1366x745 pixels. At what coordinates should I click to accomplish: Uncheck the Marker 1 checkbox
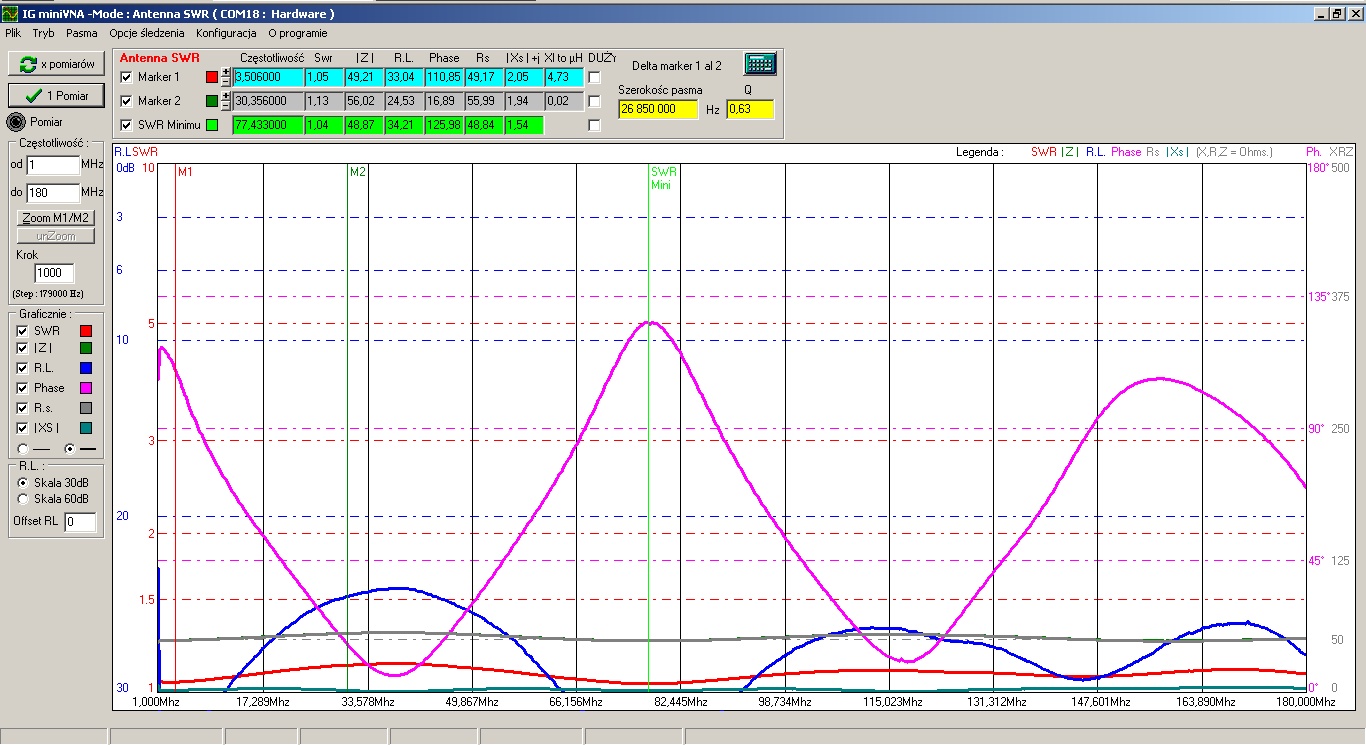pyautogui.click(x=126, y=77)
